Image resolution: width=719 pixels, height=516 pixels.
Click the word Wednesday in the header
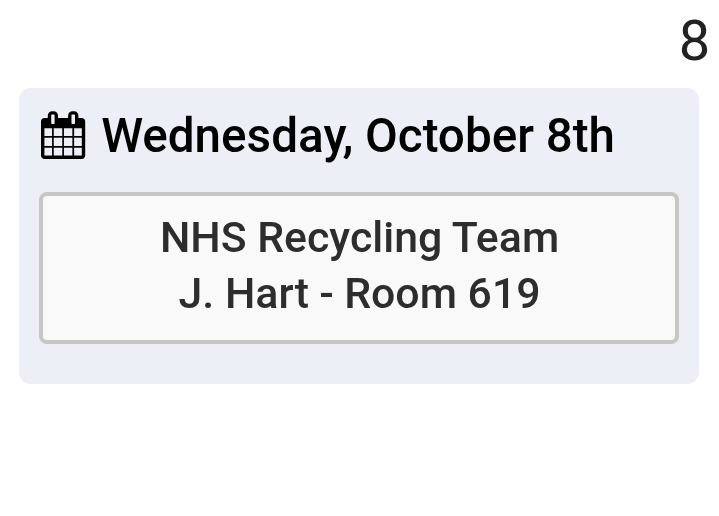coord(226,136)
